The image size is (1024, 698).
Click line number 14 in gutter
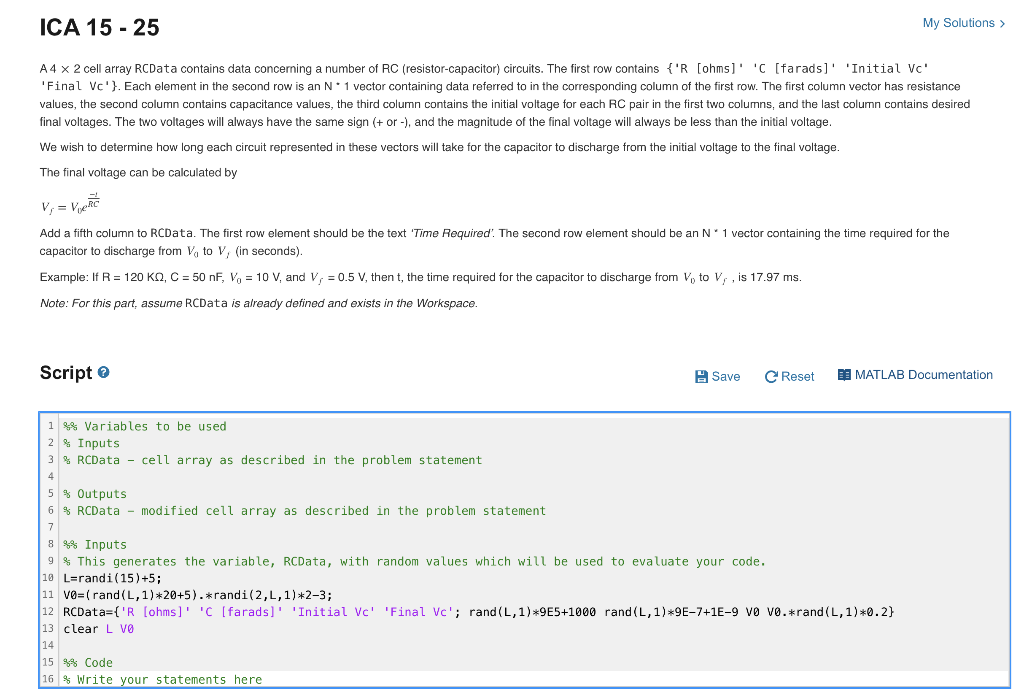[x=48, y=645]
